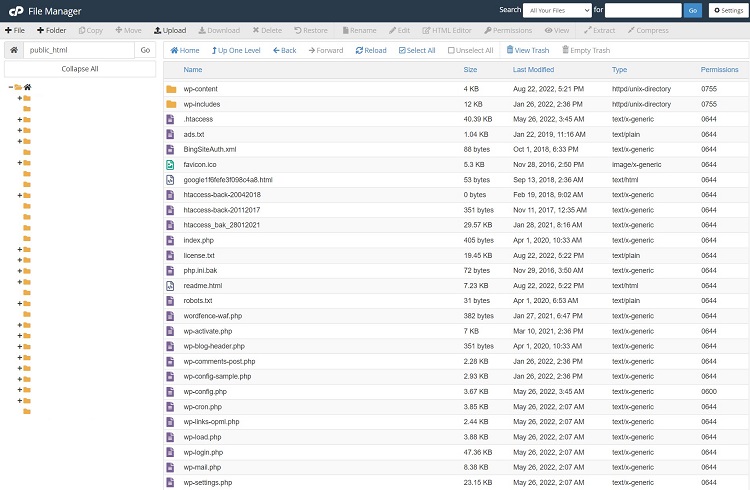Create a new file with + File
The image size is (750, 490).
point(15,30)
